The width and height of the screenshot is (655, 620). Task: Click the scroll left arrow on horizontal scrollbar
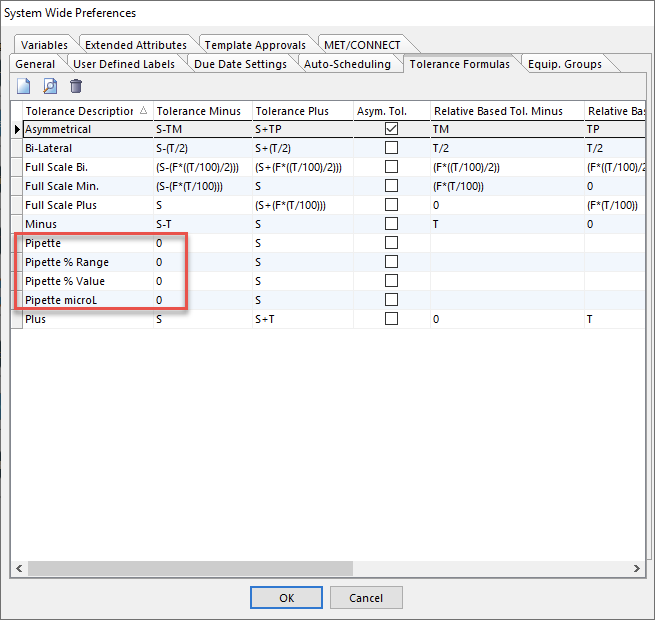pyautogui.click(x=18, y=568)
